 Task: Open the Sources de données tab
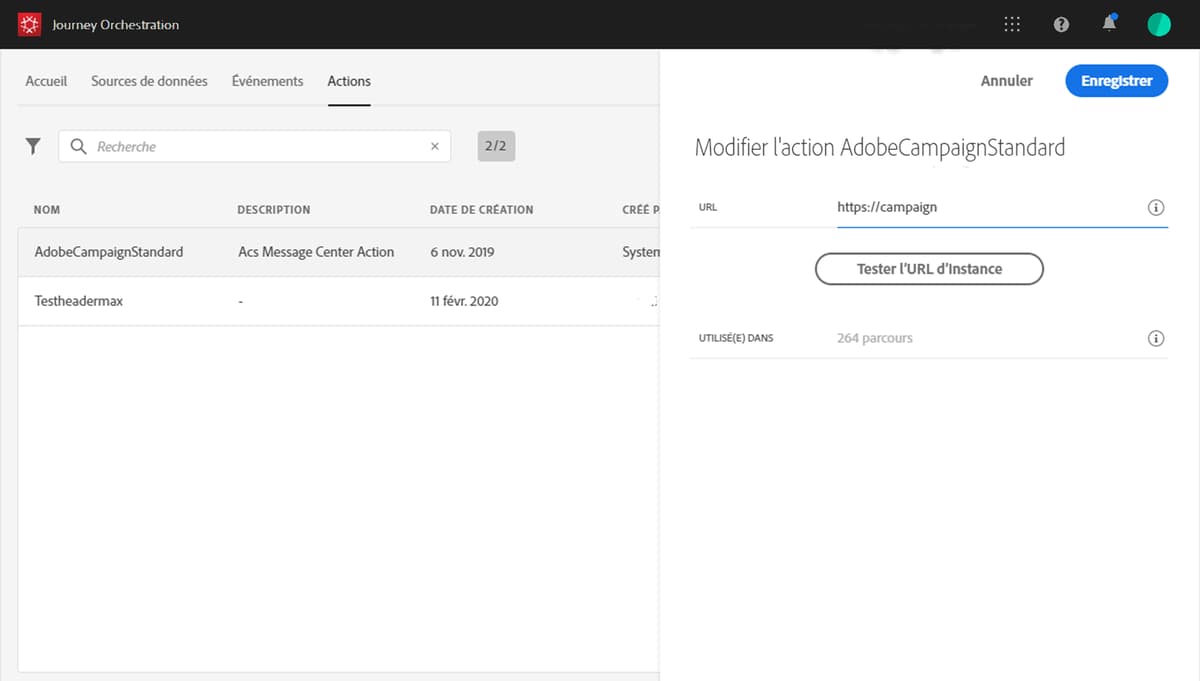click(x=149, y=81)
